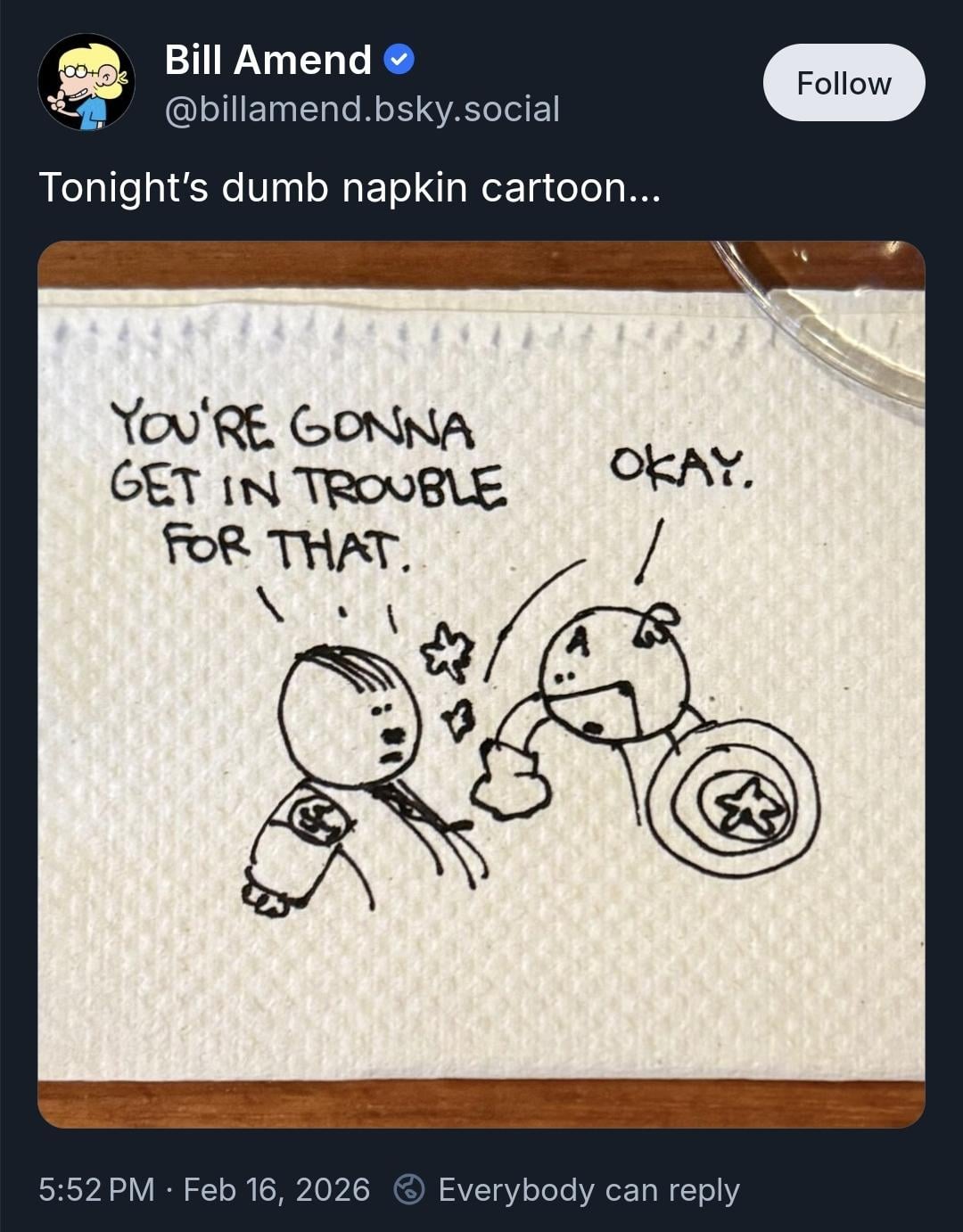The image size is (963, 1232).
Task: Open Bill Amend's profile avatar
Action: (x=86, y=82)
